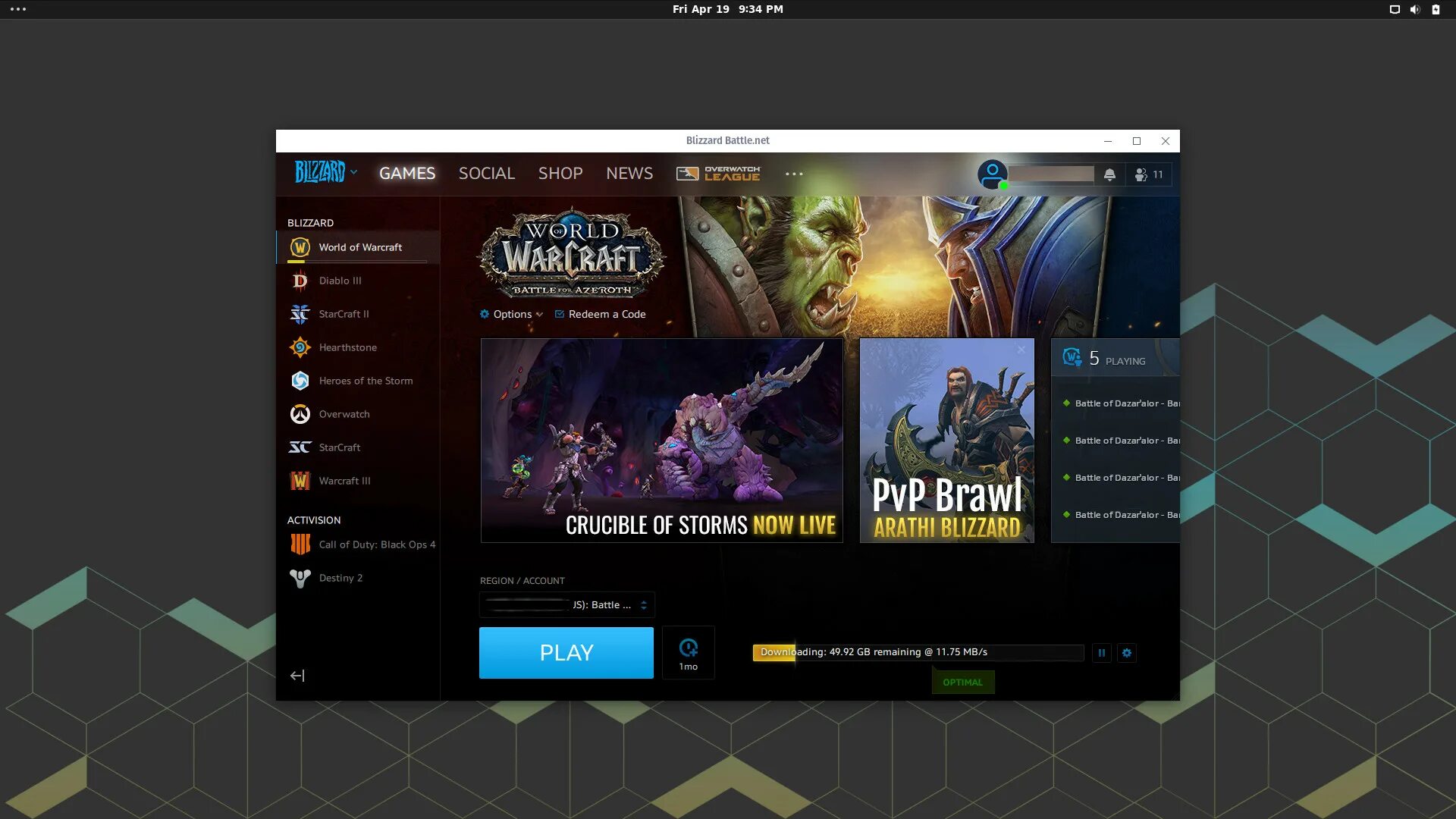Open the Region / Account selector
Image resolution: width=1456 pixels, height=819 pixels.
point(567,605)
